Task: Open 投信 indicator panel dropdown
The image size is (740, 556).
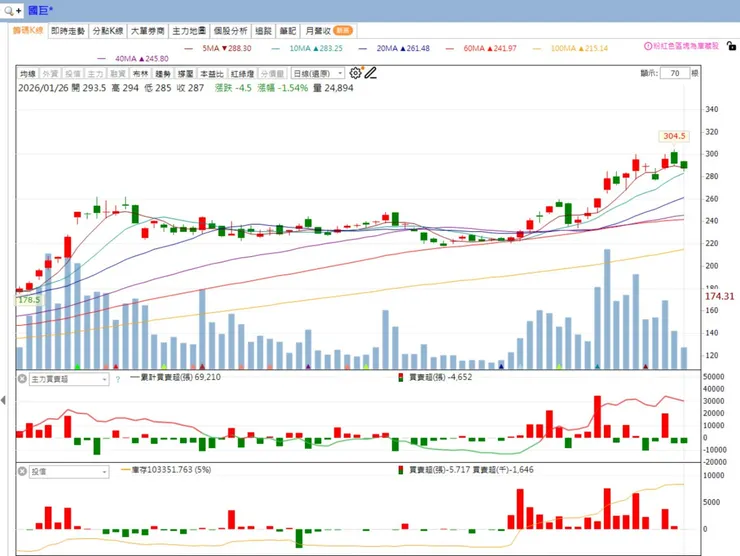Action: [x=69, y=472]
